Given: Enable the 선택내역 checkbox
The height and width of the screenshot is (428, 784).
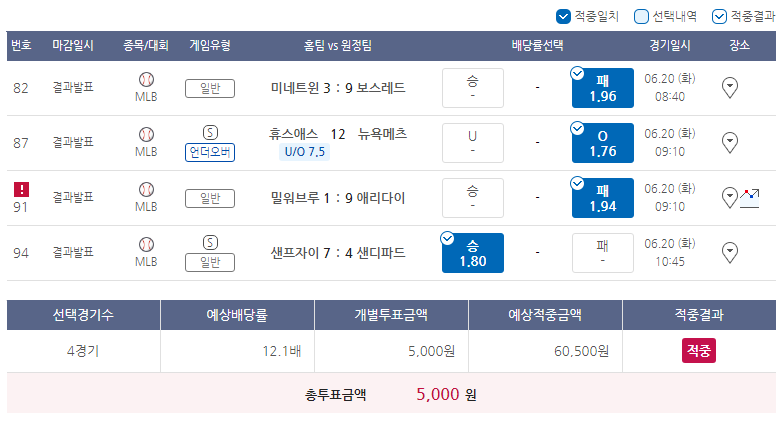Looking at the screenshot, I should point(641,16).
